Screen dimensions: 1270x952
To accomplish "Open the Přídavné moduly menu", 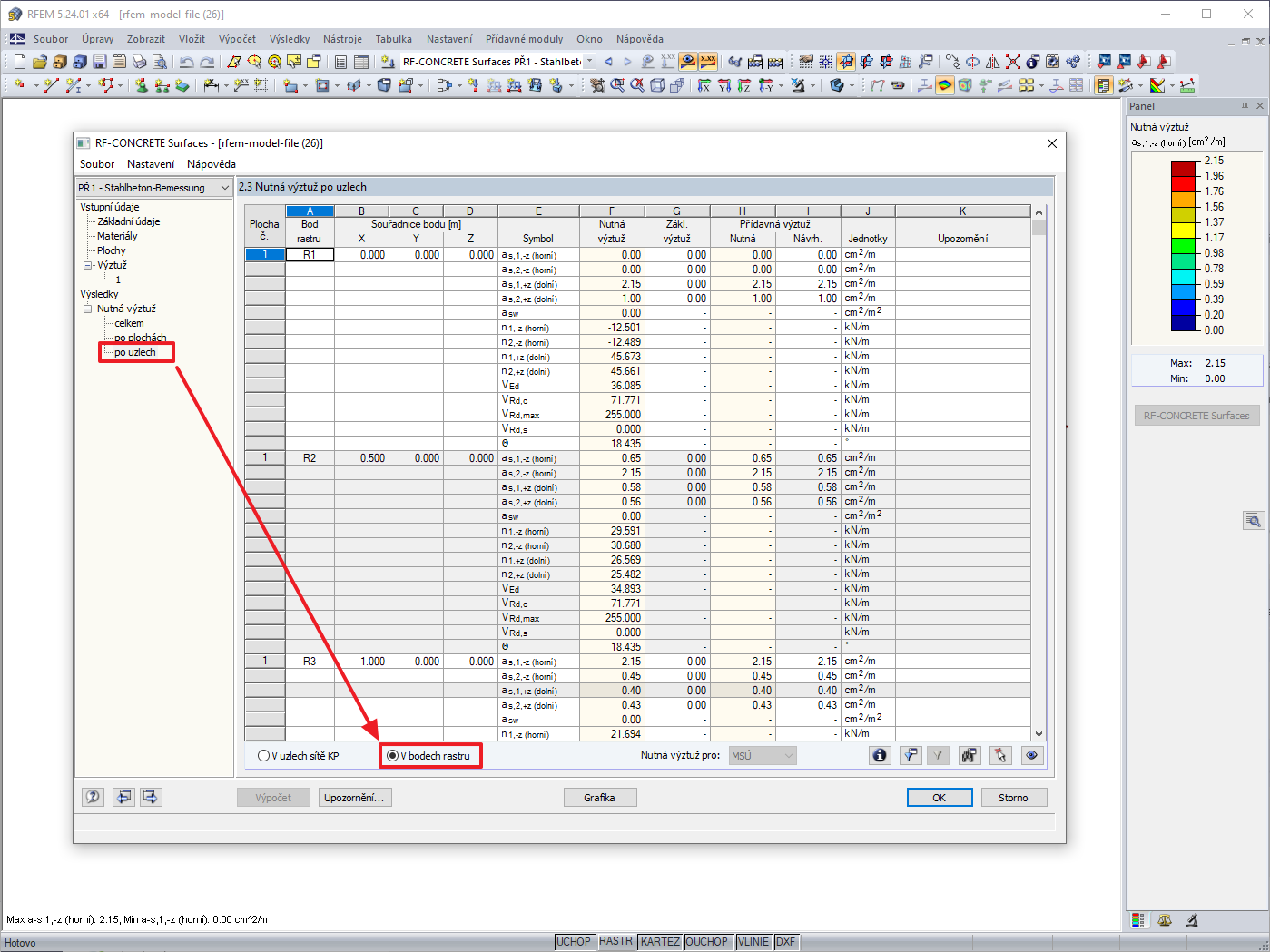I will pyautogui.click(x=524, y=39).
